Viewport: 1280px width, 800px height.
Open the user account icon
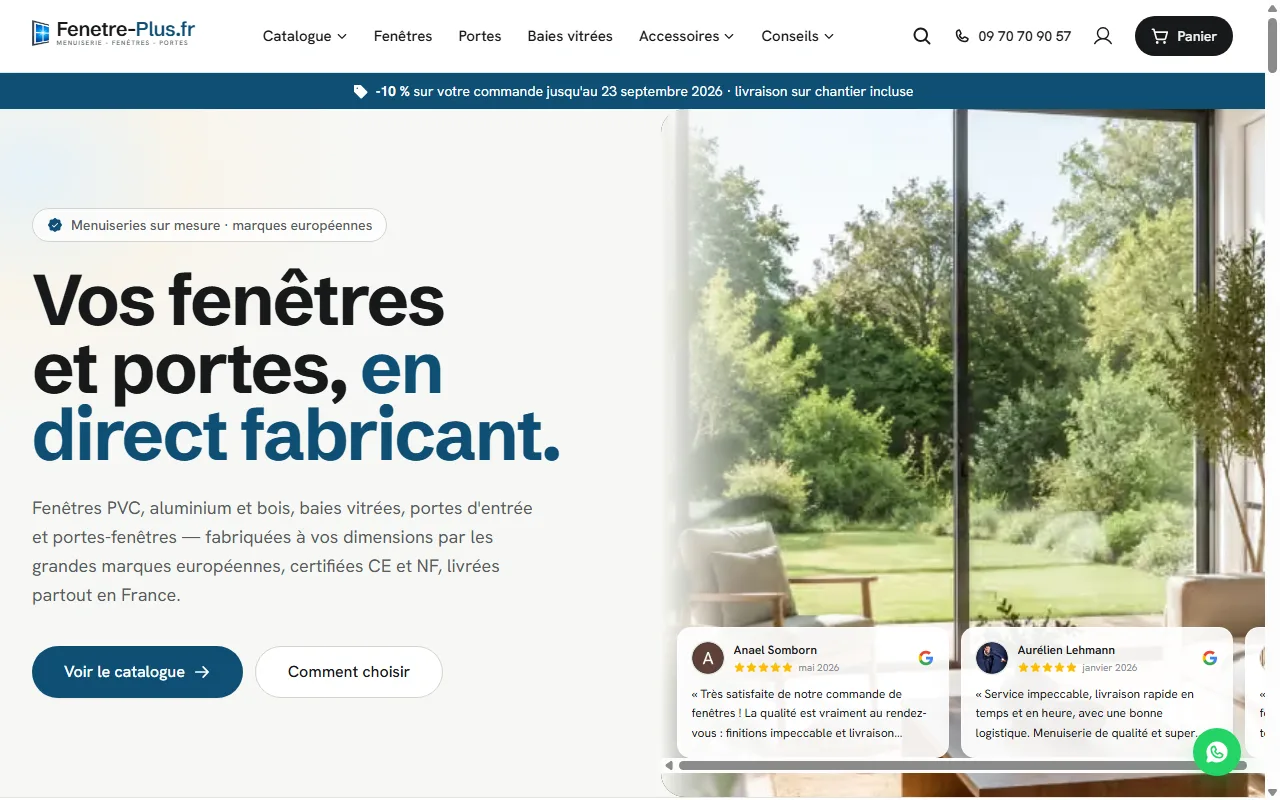coord(1103,36)
